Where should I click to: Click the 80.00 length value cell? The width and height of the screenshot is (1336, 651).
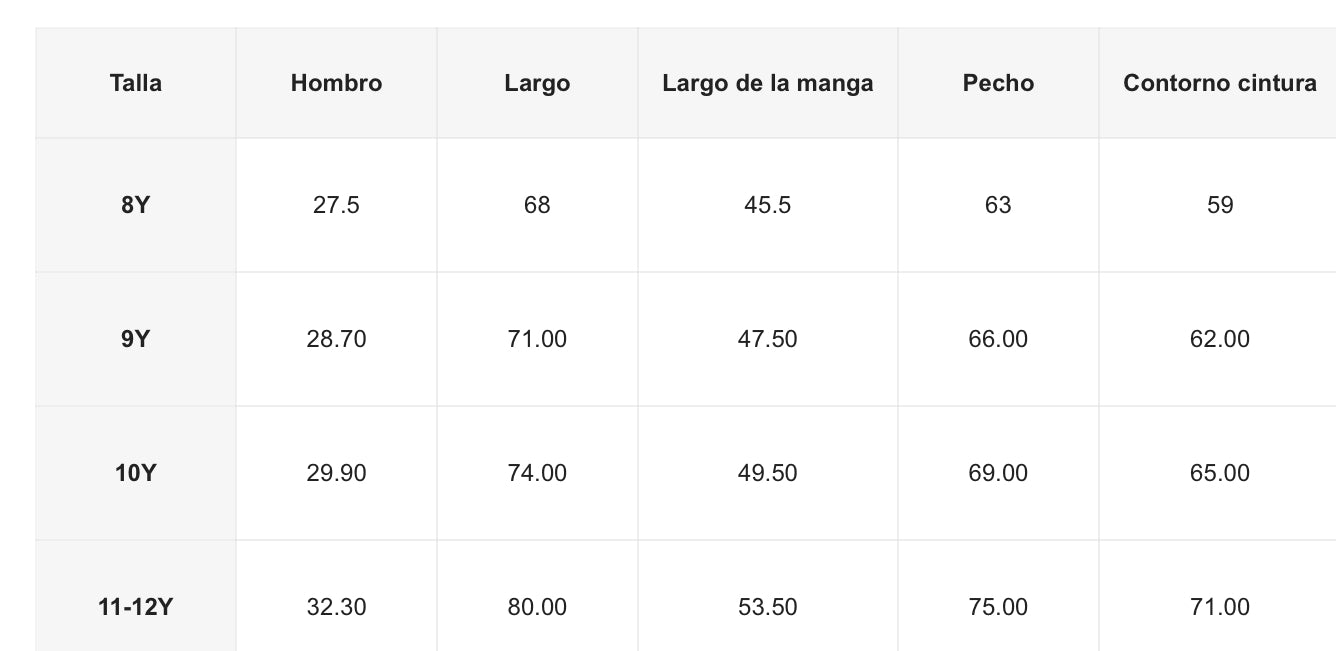click(x=537, y=607)
